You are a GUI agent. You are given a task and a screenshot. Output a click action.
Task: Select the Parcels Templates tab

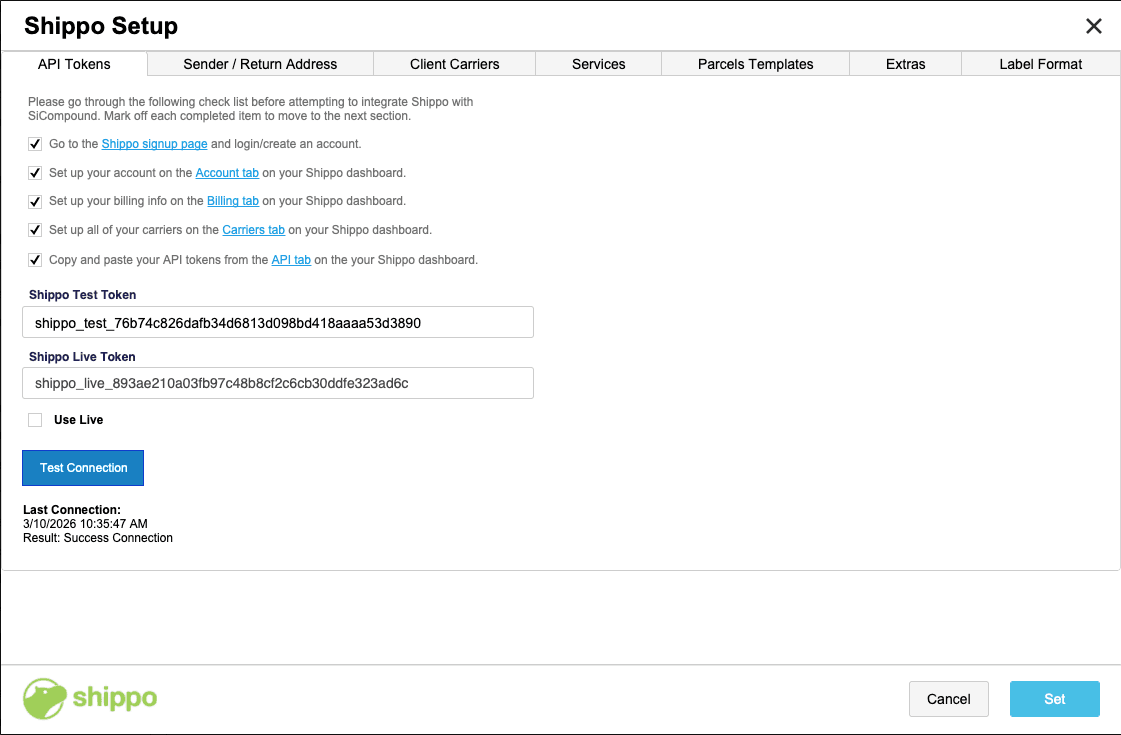[755, 64]
